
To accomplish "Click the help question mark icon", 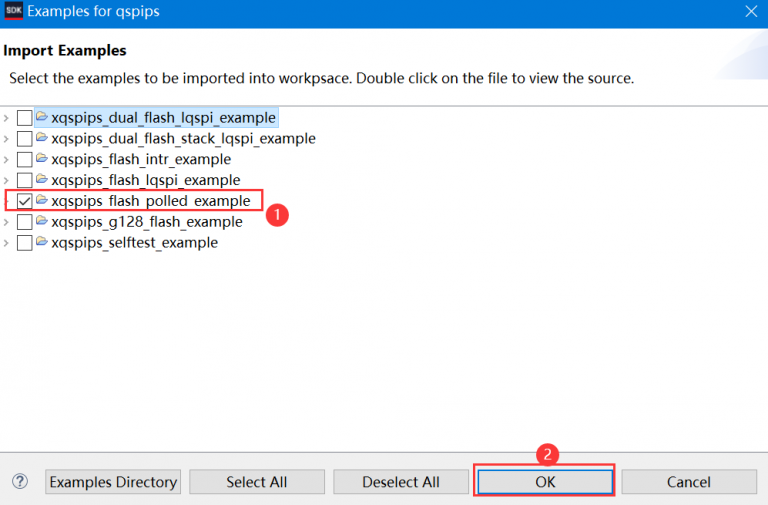I will (x=20, y=482).
